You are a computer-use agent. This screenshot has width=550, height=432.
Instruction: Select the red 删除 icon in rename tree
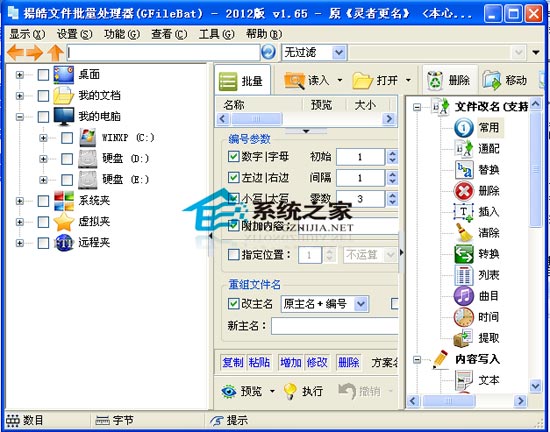point(464,191)
